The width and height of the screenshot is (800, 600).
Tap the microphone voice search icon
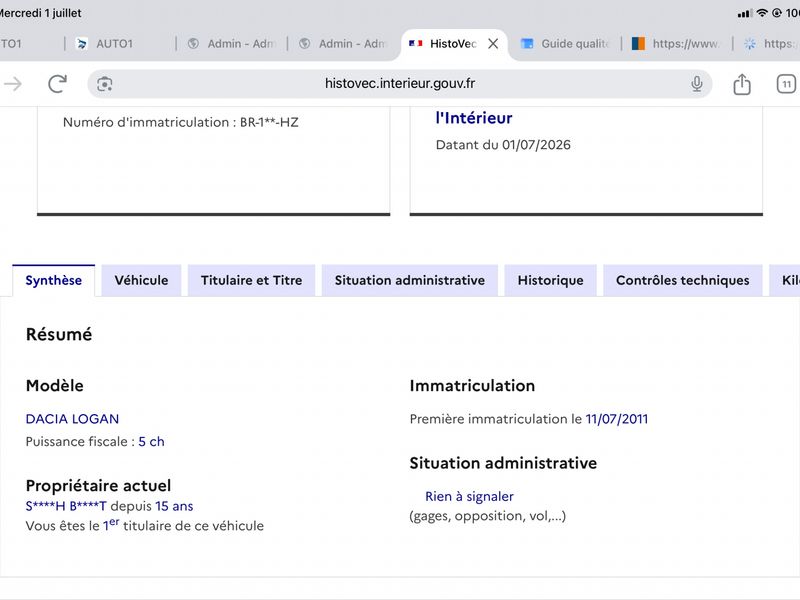[x=696, y=84]
